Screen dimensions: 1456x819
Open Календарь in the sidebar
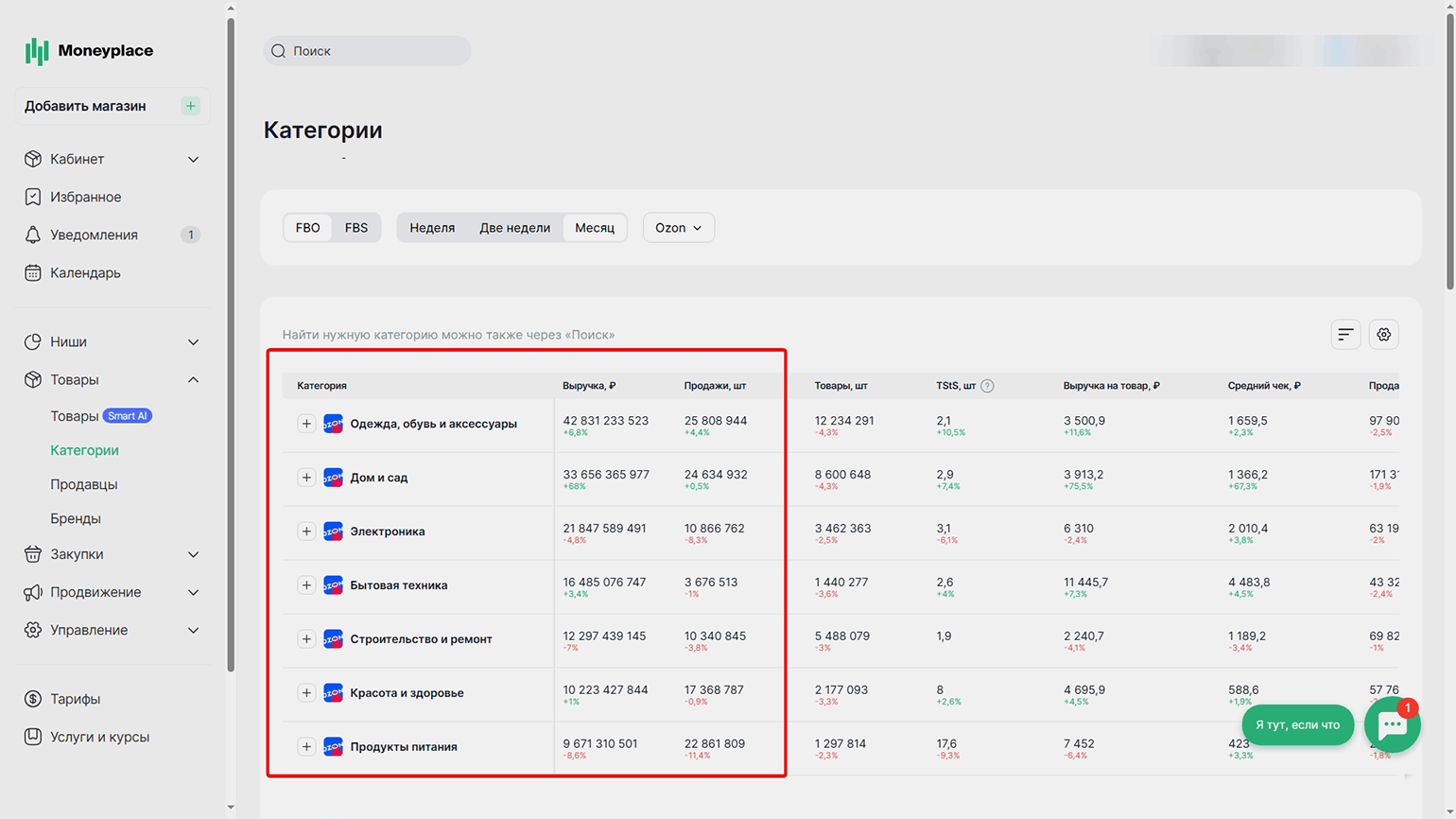[85, 272]
